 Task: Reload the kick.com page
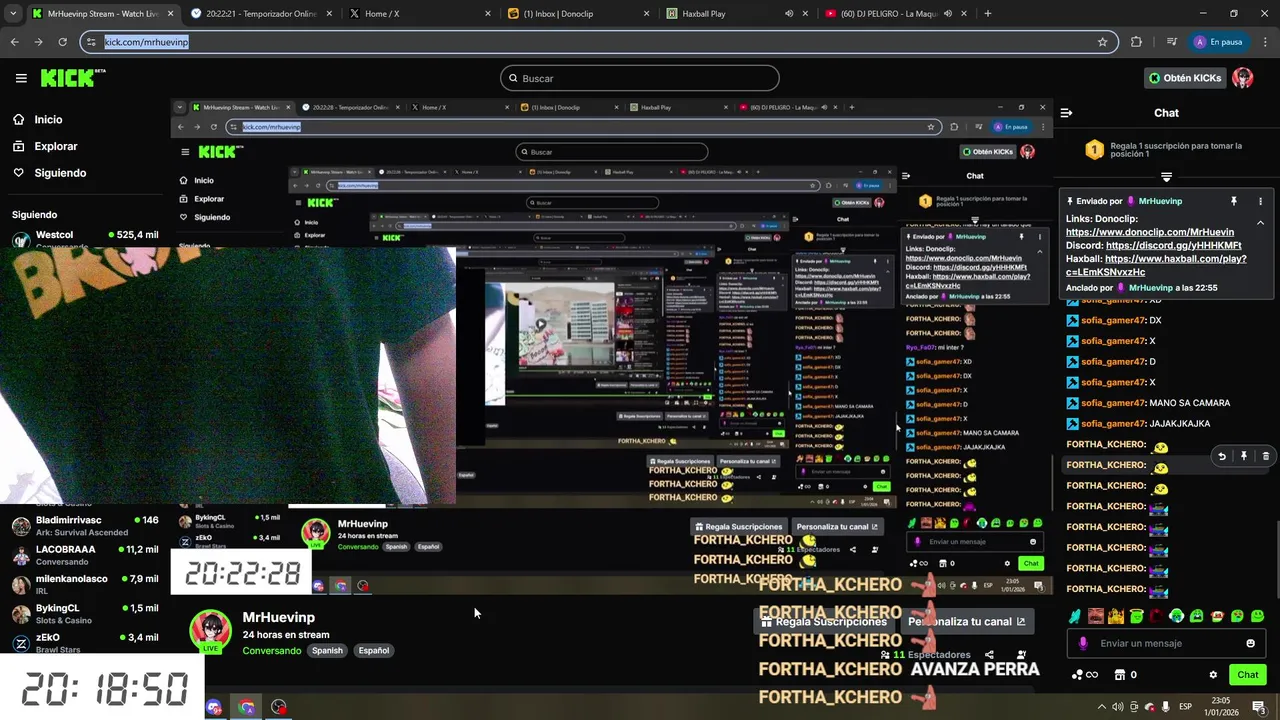click(62, 42)
